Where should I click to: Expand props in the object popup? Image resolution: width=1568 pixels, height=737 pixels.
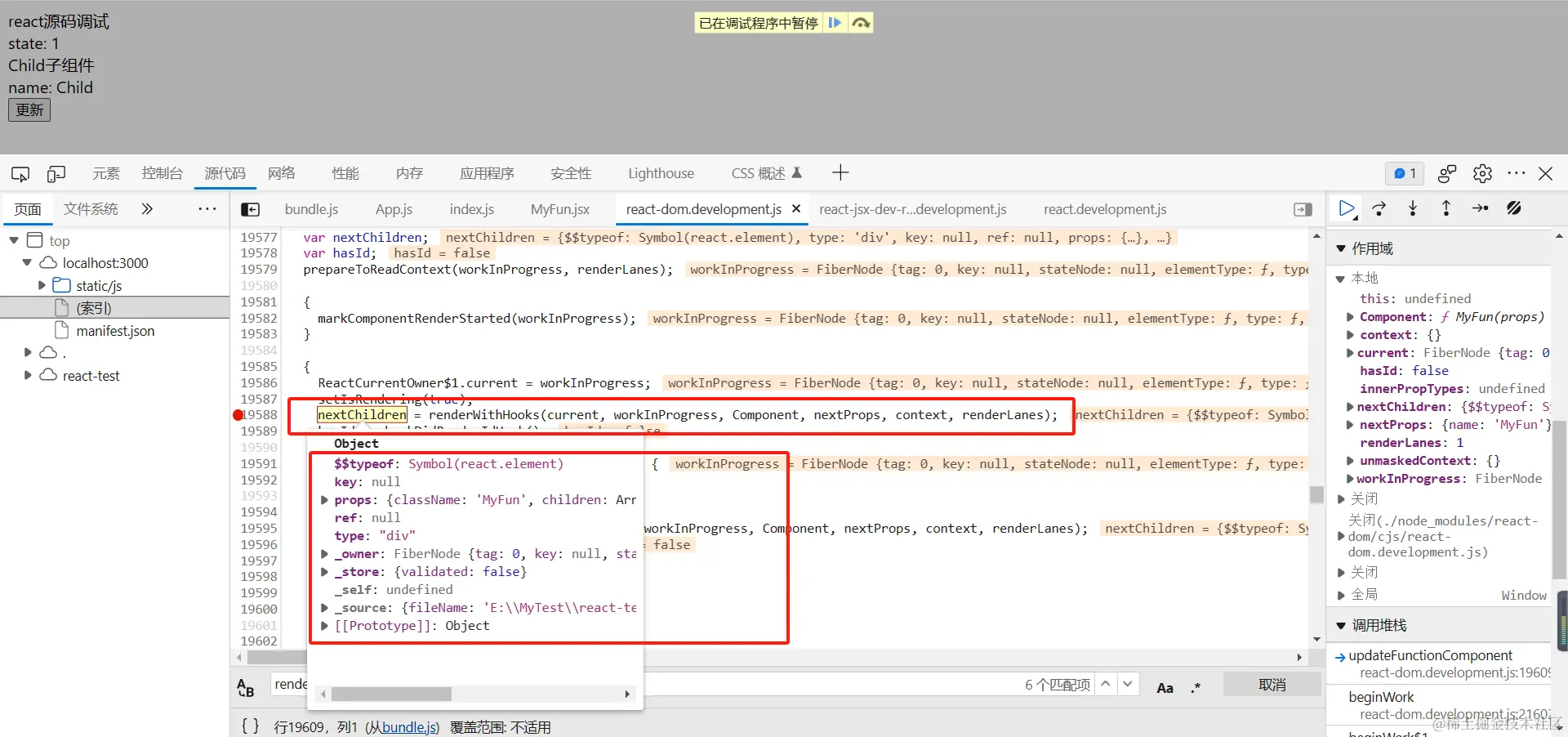click(324, 500)
